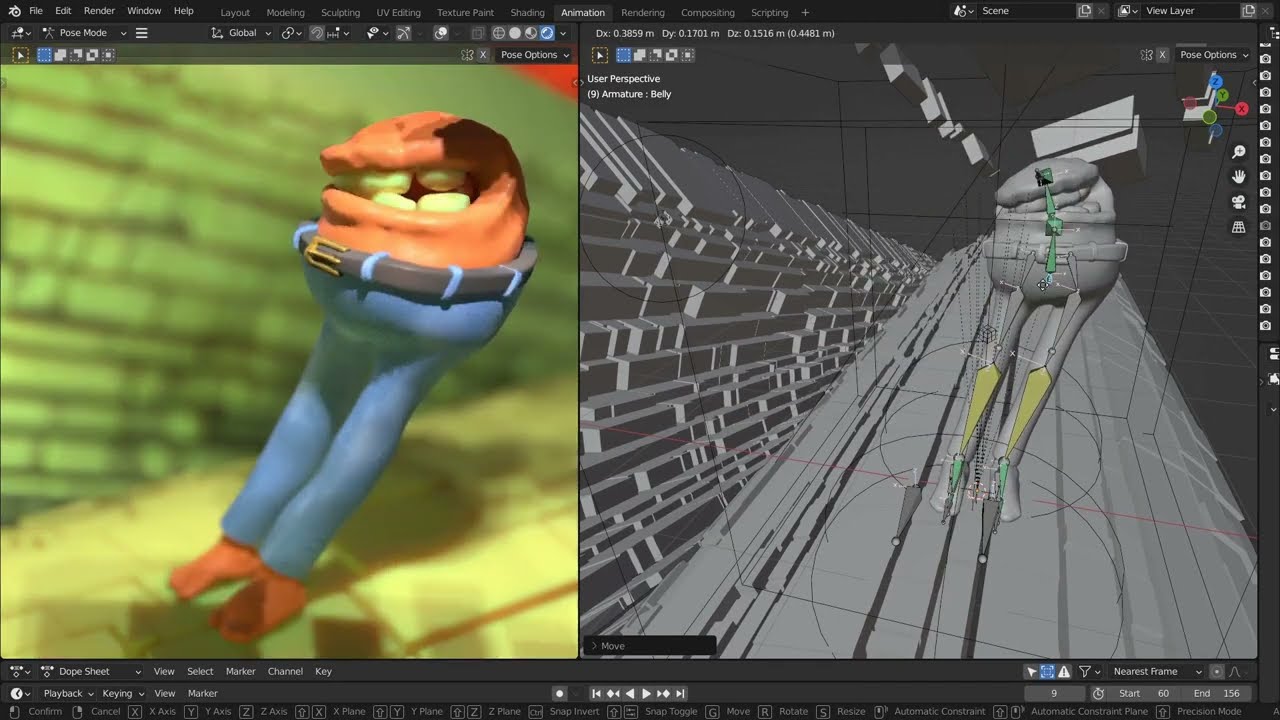Screen dimensions: 1280x720
Task: Open the viewport shading options dropdown
Action: [563, 32]
